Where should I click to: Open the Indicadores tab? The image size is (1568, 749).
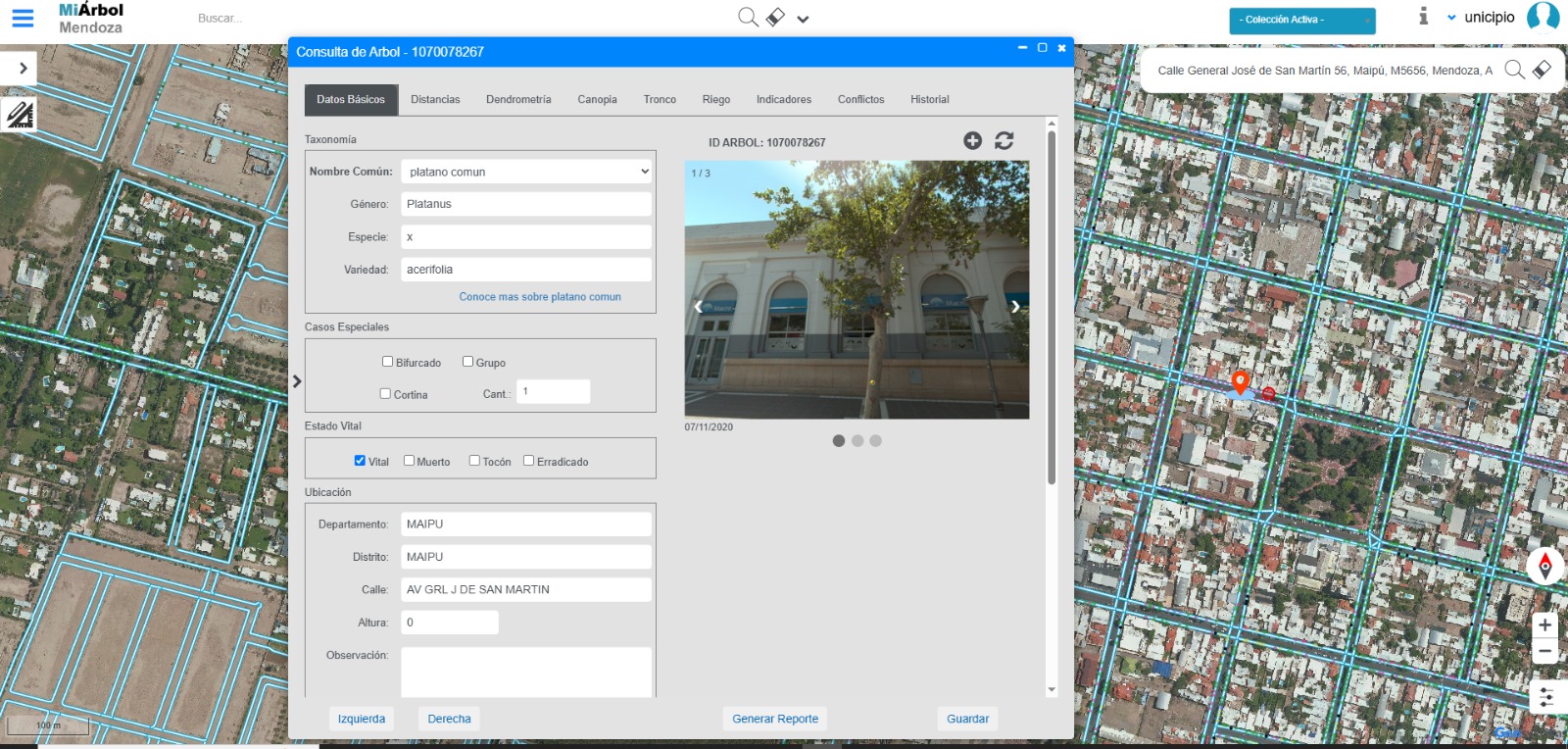pyautogui.click(x=784, y=99)
